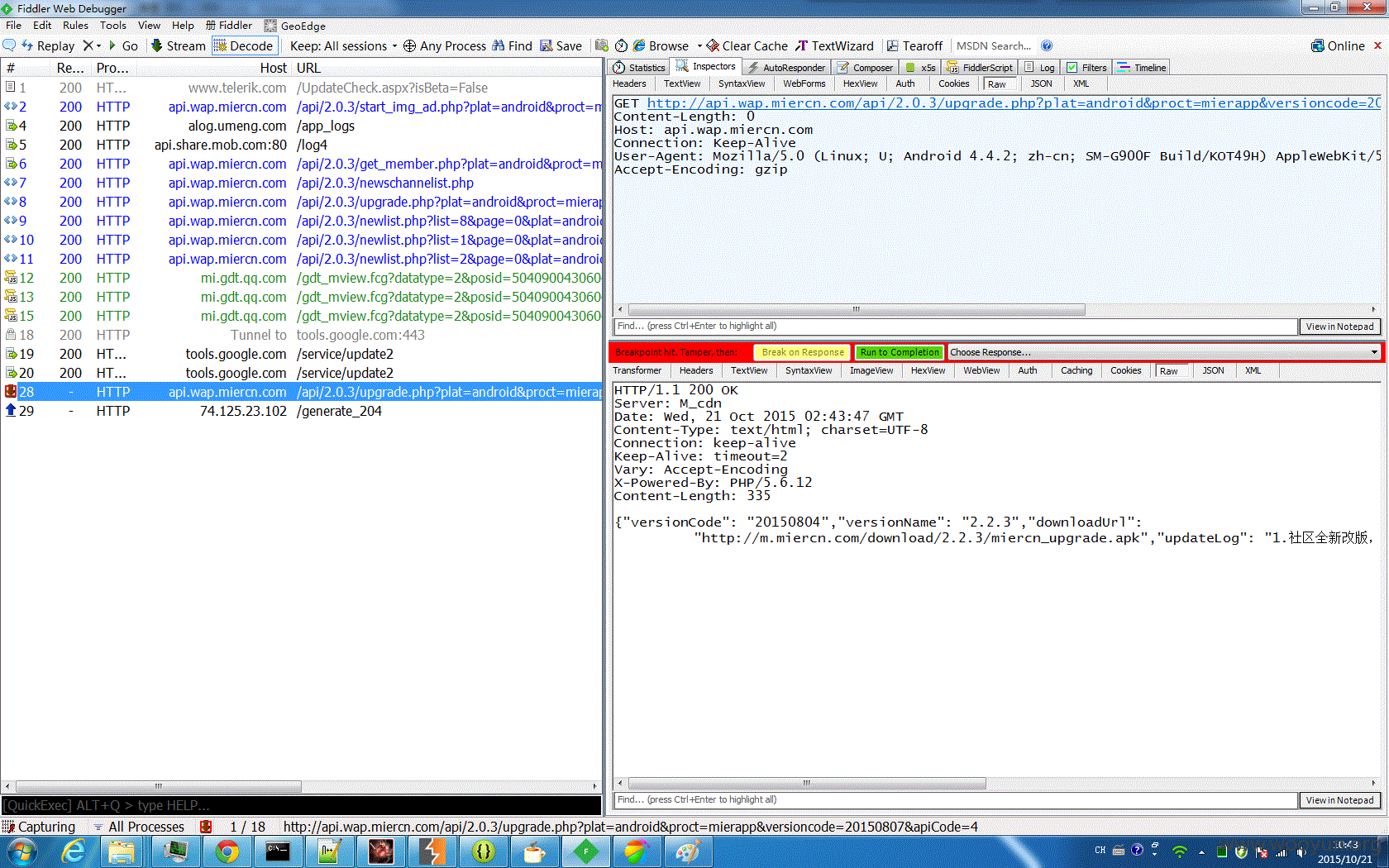Click the blue help icon
Viewport: 1389px width, 868px height.
pyautogui.click(x=1047, y=45)
